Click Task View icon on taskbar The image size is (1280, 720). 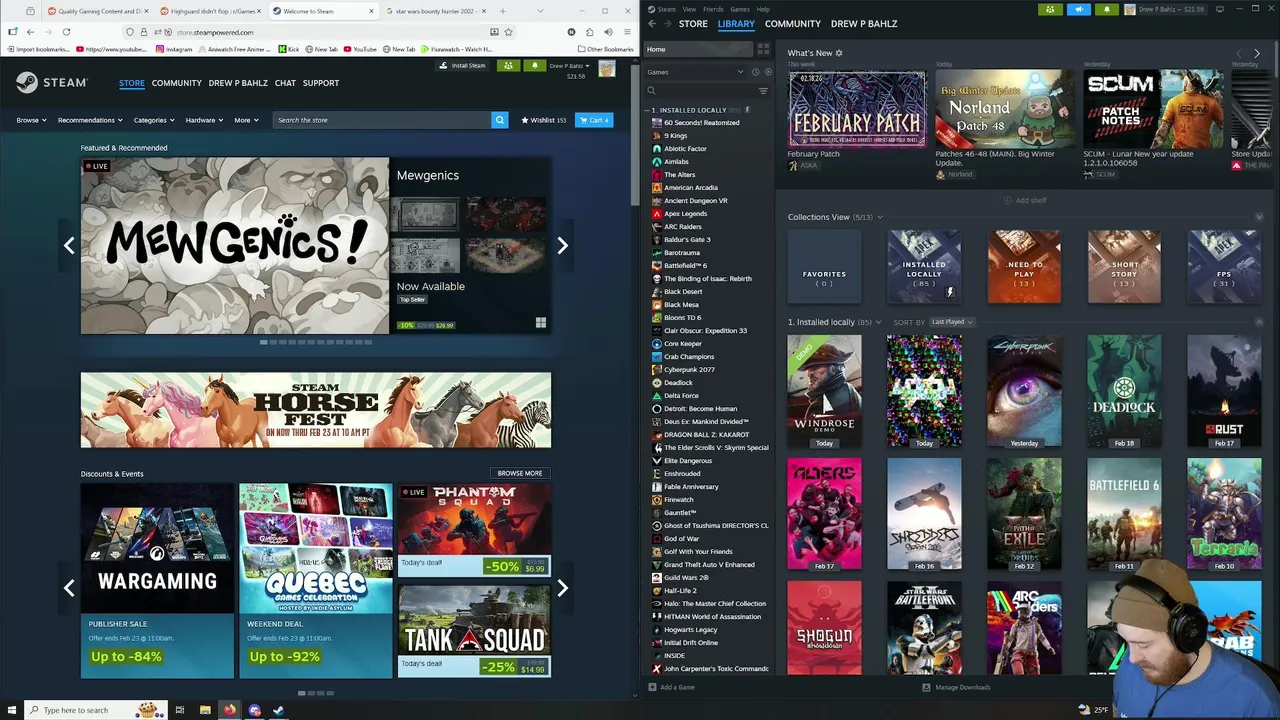[x=180, y=710]
